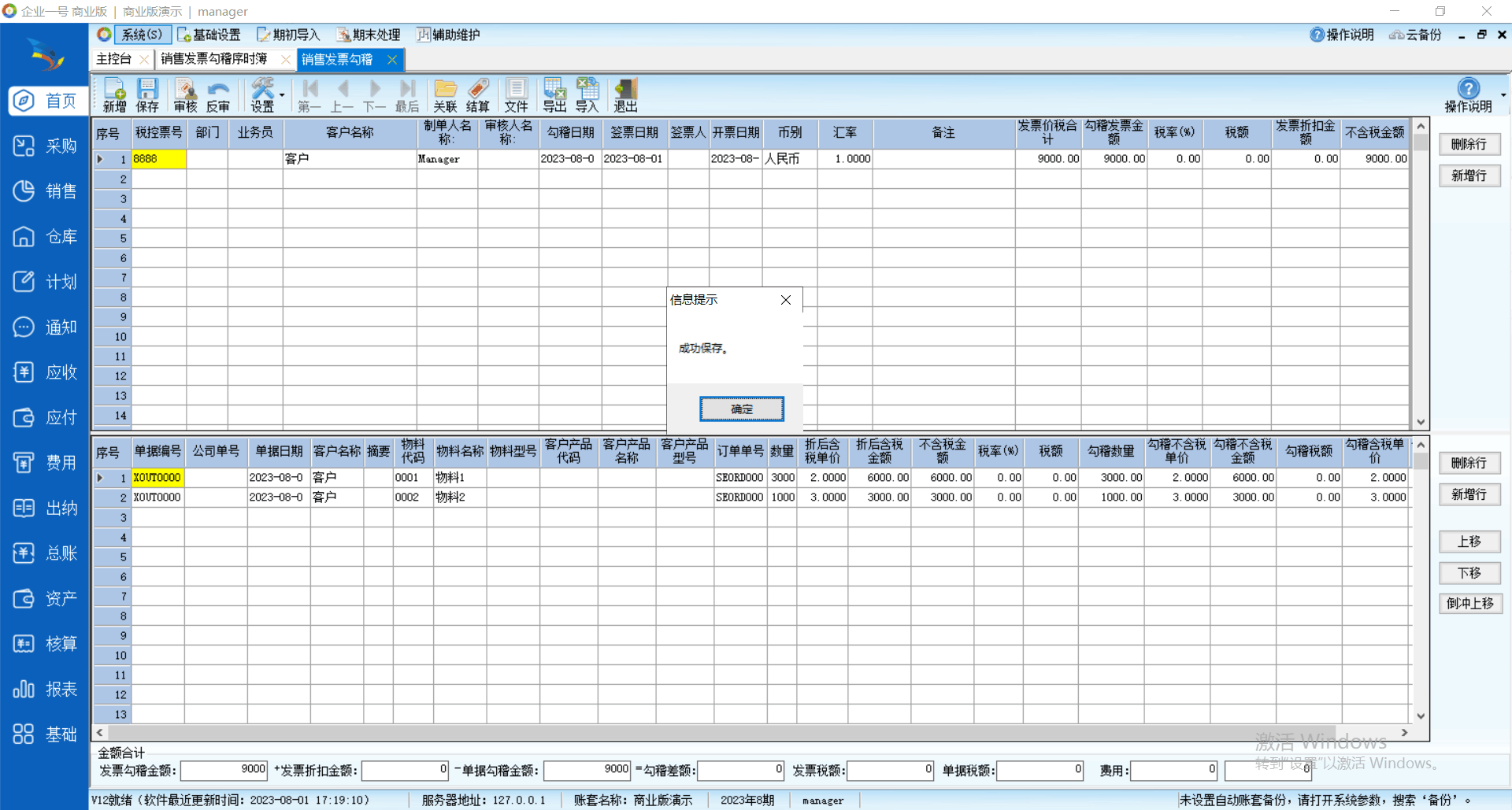Click the 保存 (Save) toolbar icon
The image size is (1512, 810).
(x=147, y=95)
